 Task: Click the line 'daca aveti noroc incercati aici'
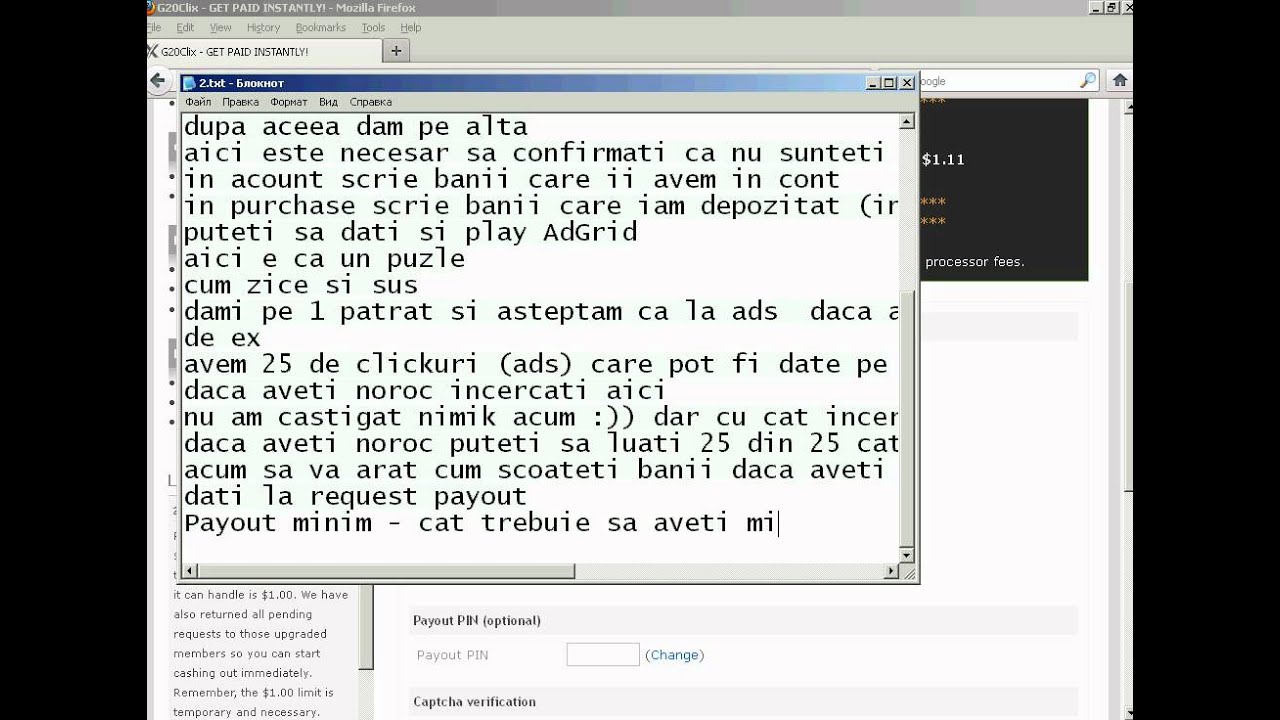[x=425, y=391]
